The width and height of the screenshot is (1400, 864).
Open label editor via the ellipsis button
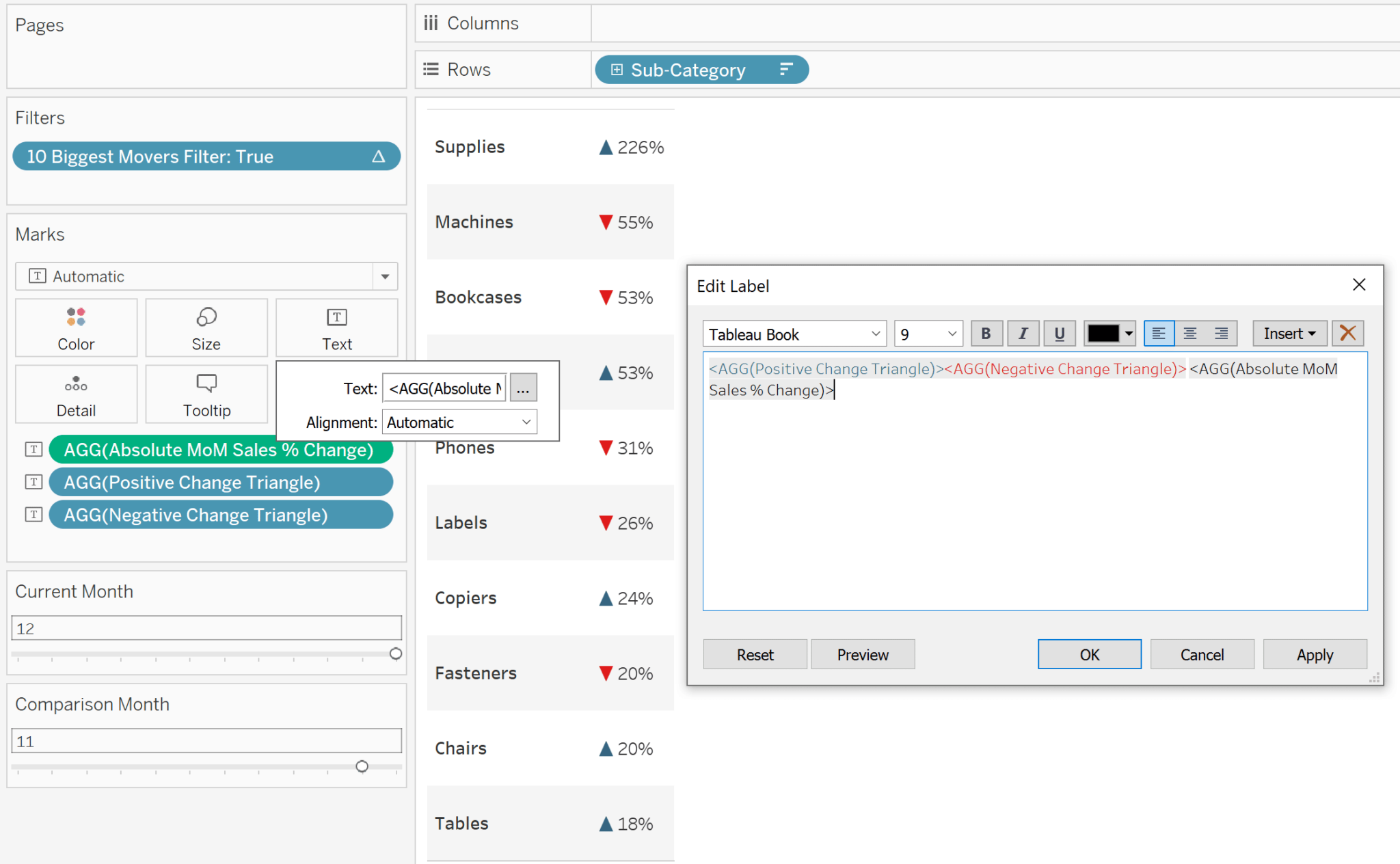coord(523,388)
